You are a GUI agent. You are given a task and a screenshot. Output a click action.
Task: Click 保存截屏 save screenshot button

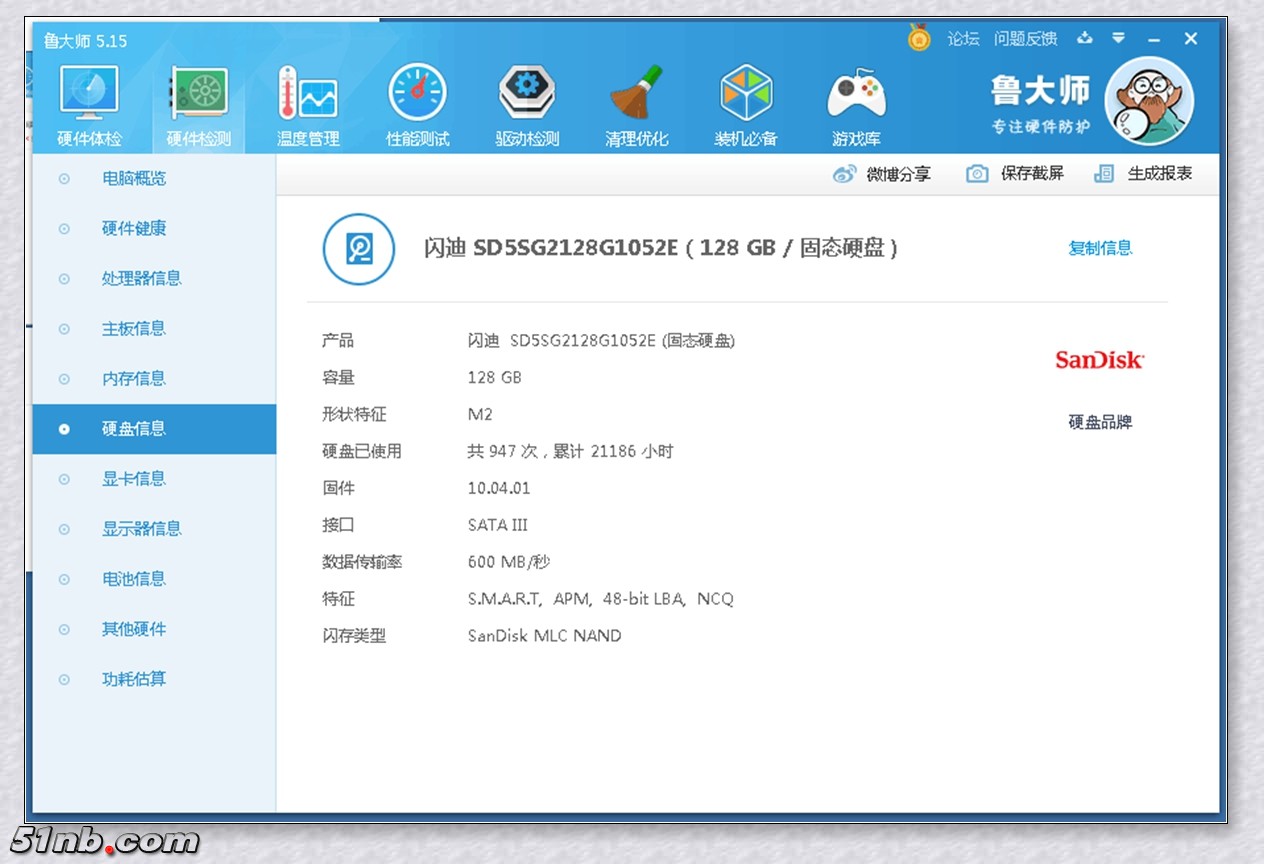tap(1015, 174)
